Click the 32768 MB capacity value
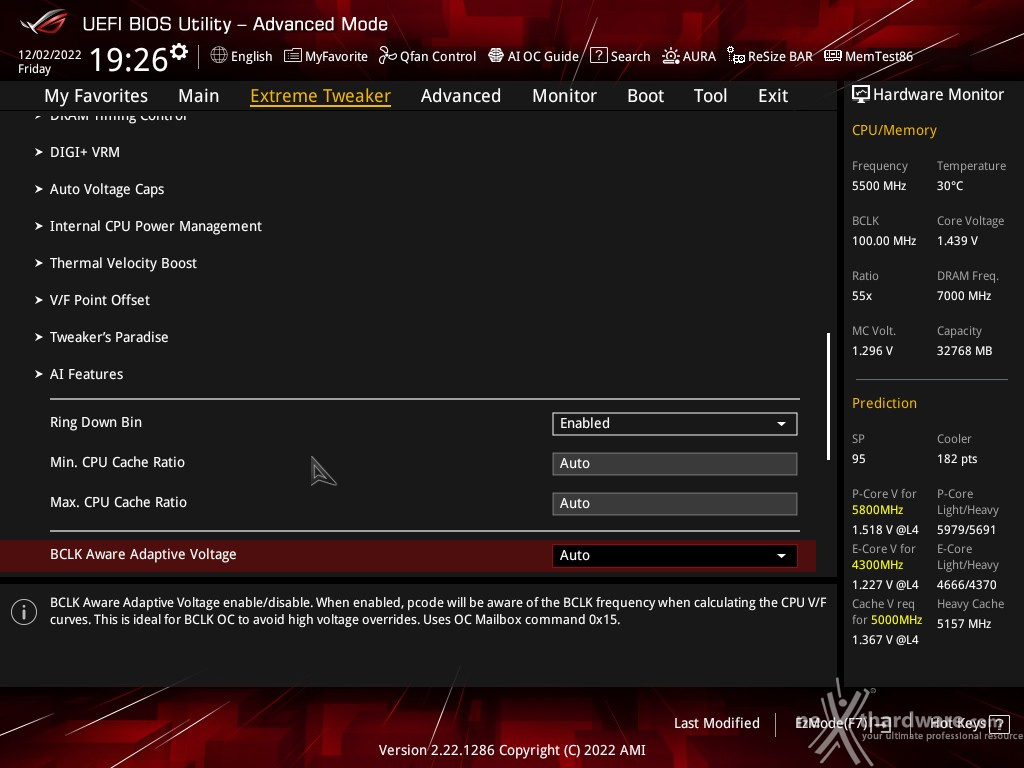 965,351
